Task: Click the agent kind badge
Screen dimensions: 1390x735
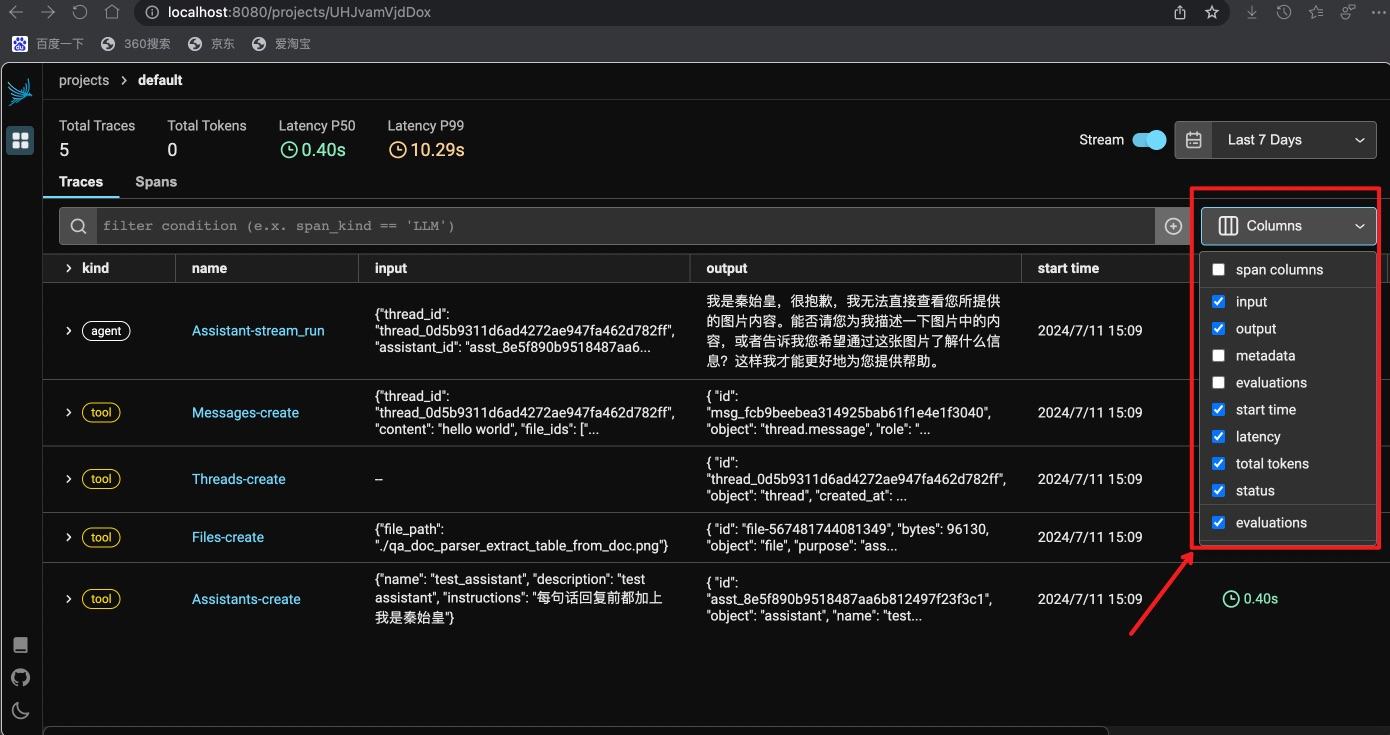Action: 106,331
